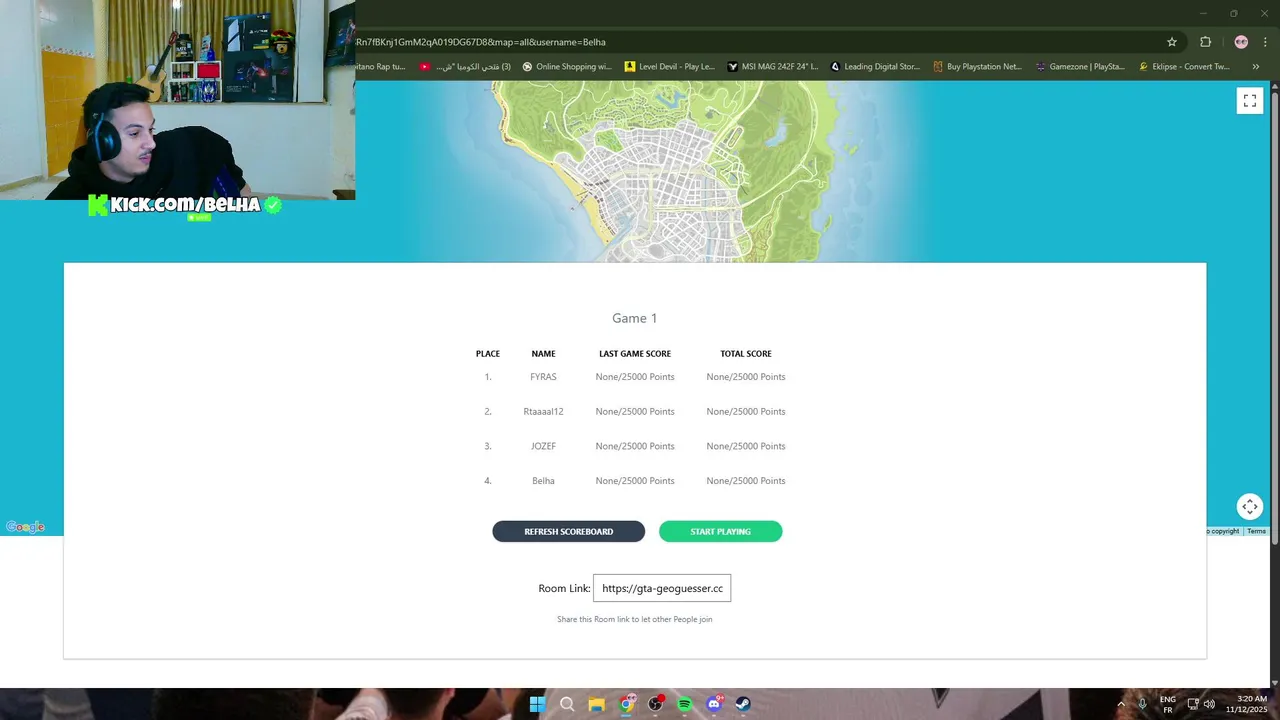The height and width of the screenshot is (720, 1280).
Task: Click Belha's total score cell
Action: pos(746,481)
